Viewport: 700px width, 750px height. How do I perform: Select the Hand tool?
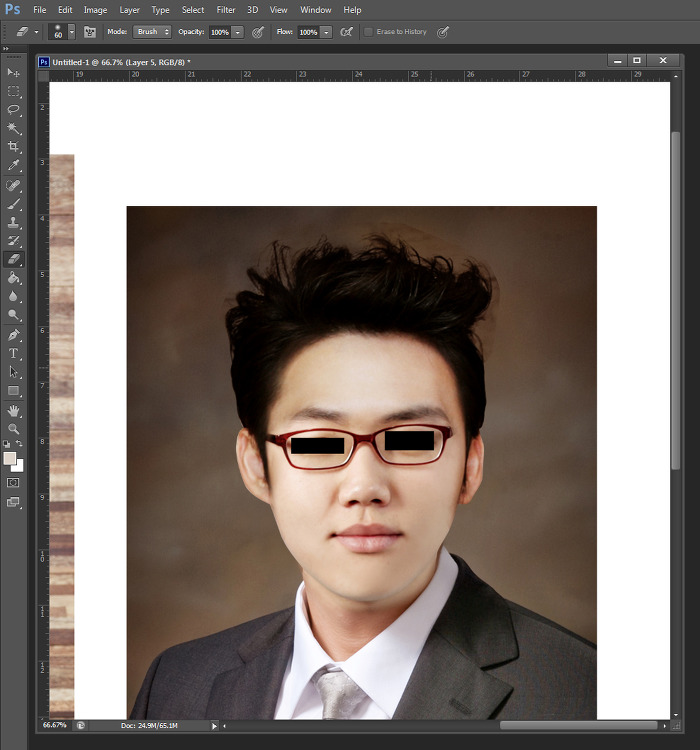pos(13,410)
